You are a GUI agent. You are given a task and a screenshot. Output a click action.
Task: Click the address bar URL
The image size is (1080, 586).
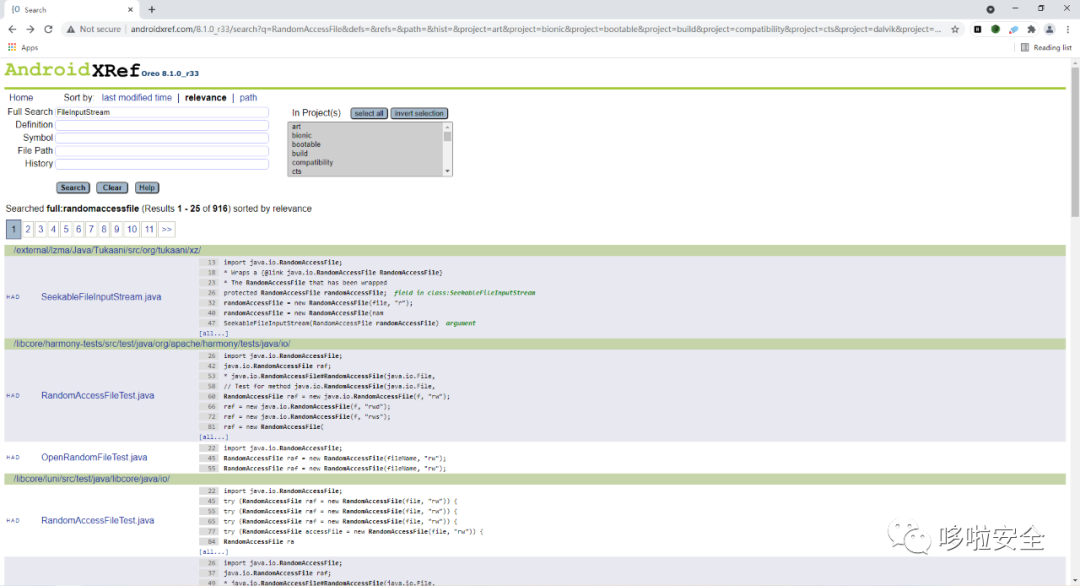(535, 29)
